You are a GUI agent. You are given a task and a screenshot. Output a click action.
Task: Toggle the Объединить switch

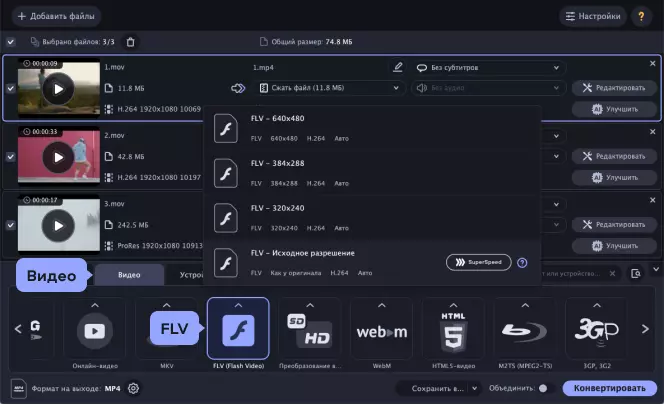point(547,388)
